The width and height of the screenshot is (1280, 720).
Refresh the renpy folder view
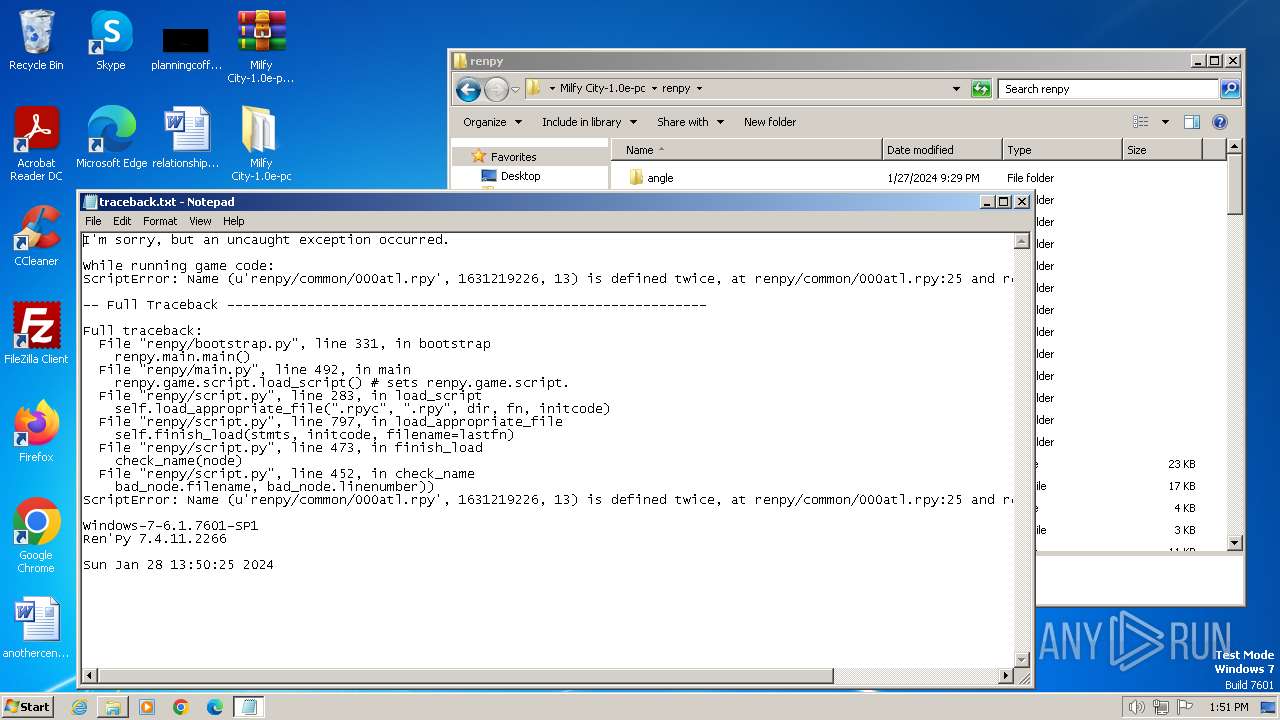[981, 89]
